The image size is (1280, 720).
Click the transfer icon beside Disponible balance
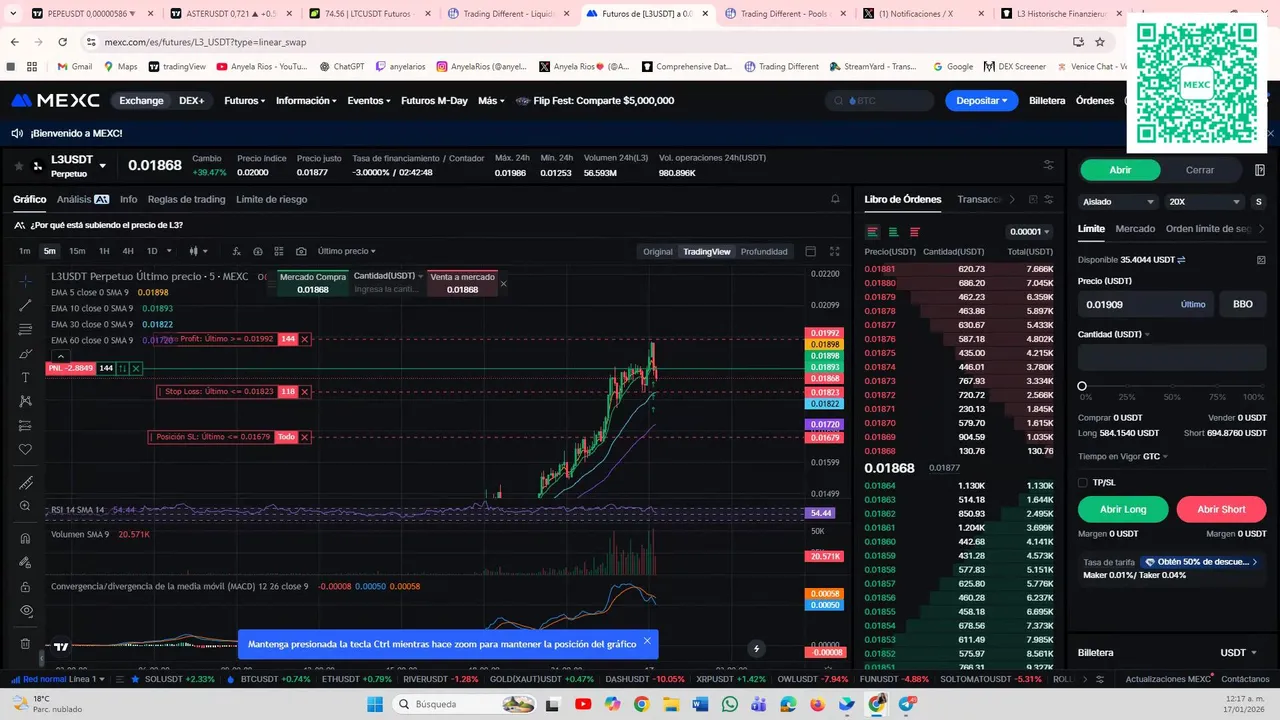(1181, 260)
